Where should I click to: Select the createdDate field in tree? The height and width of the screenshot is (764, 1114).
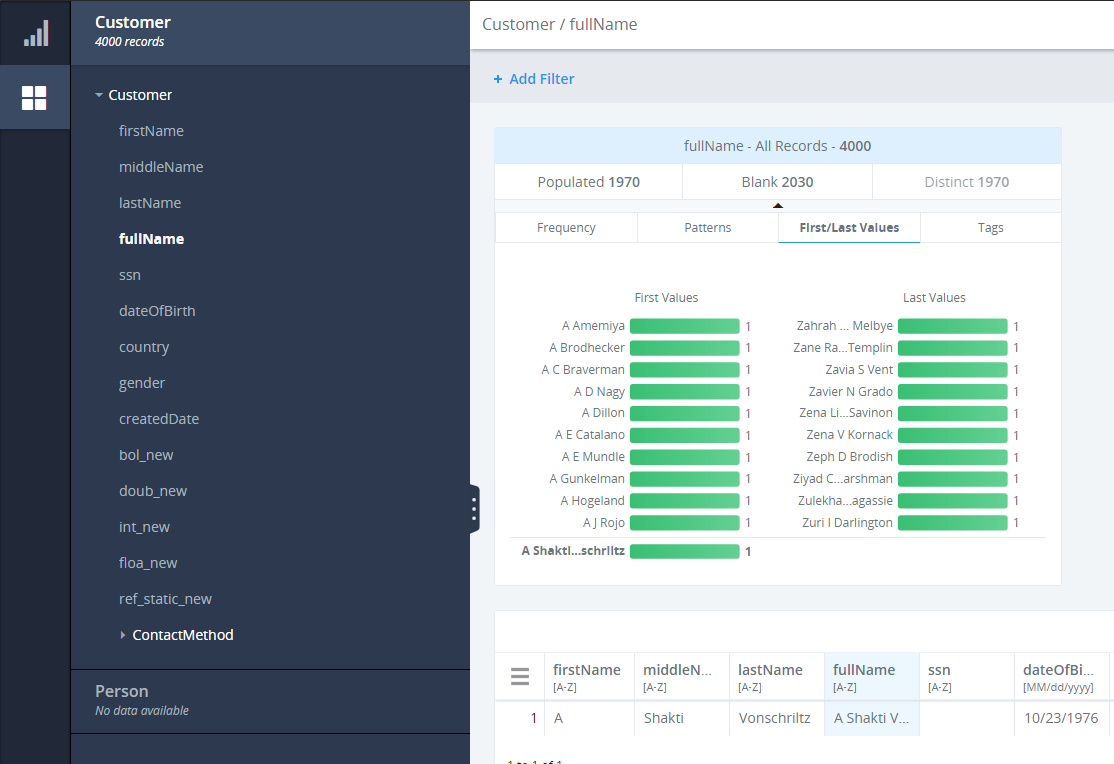(x=159, y=419)
